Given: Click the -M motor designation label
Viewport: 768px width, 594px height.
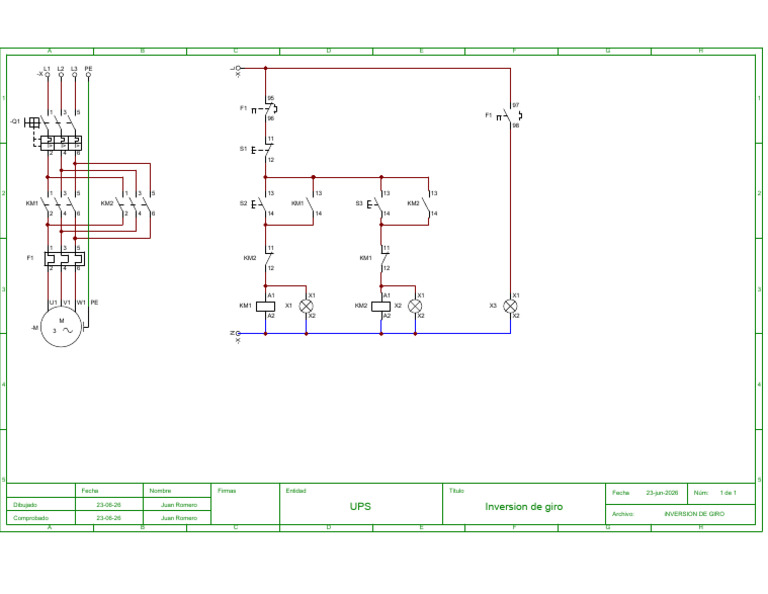Looking at the screenshot, I should tap(34, 328).
